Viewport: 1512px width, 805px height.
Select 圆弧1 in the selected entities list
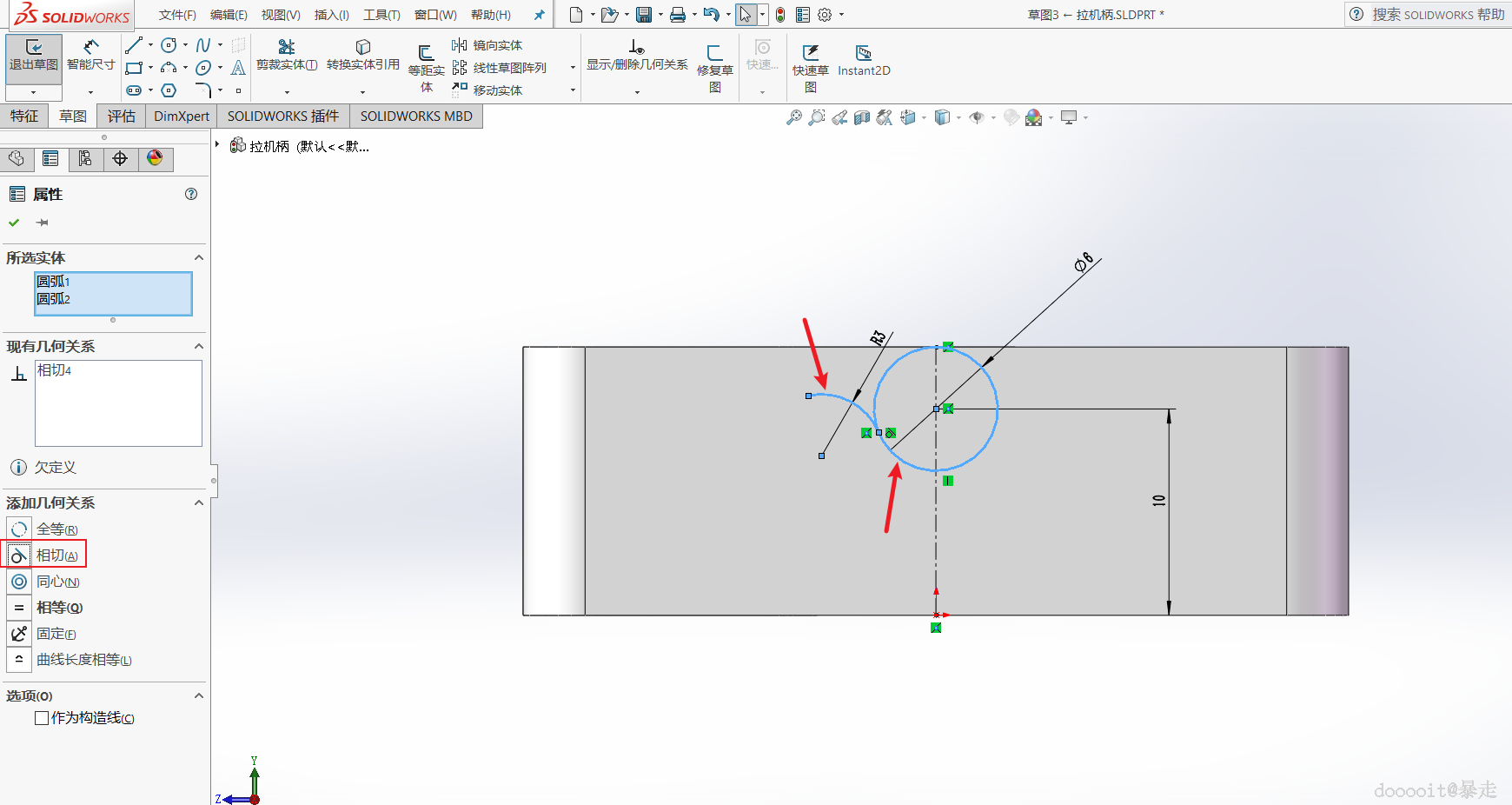[54, 282]
